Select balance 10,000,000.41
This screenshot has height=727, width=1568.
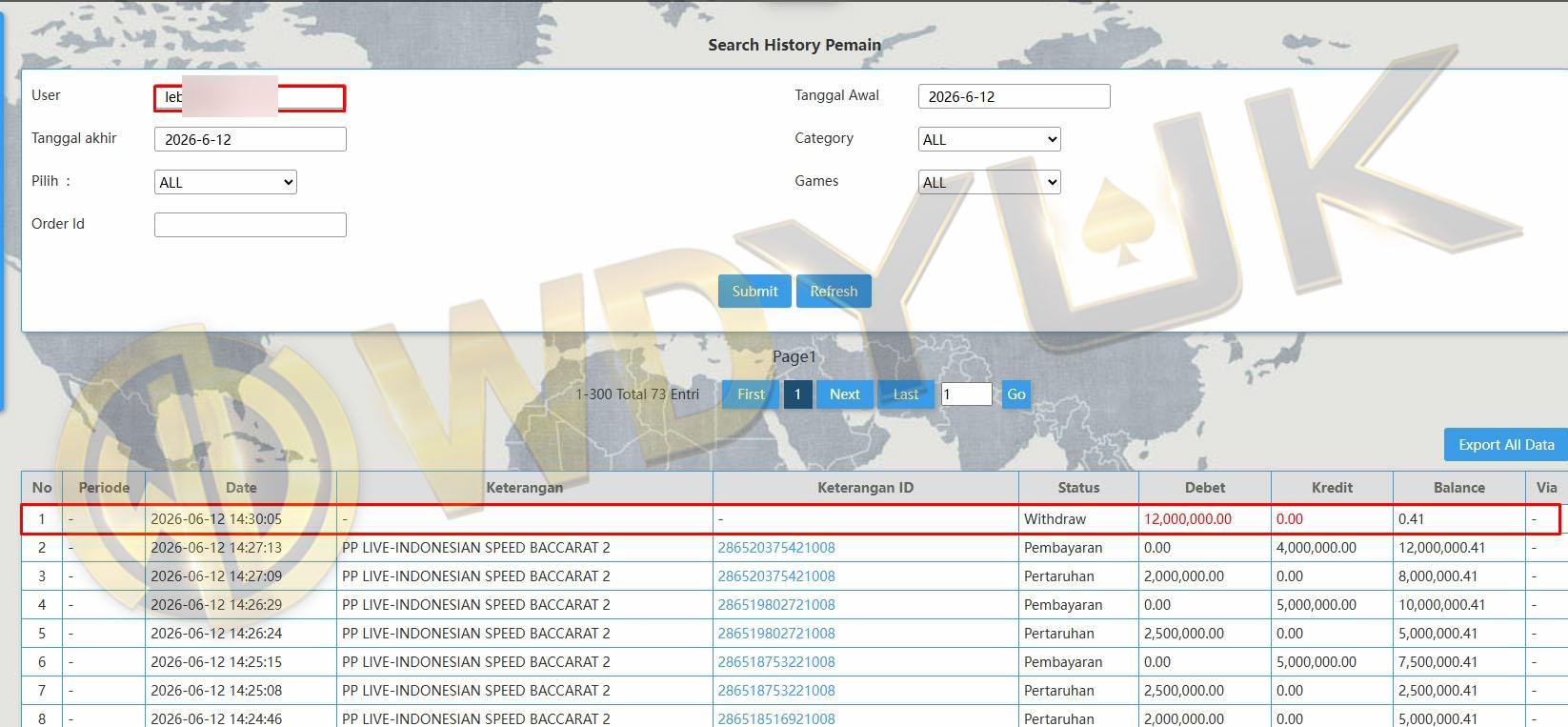coord(1442,605)
